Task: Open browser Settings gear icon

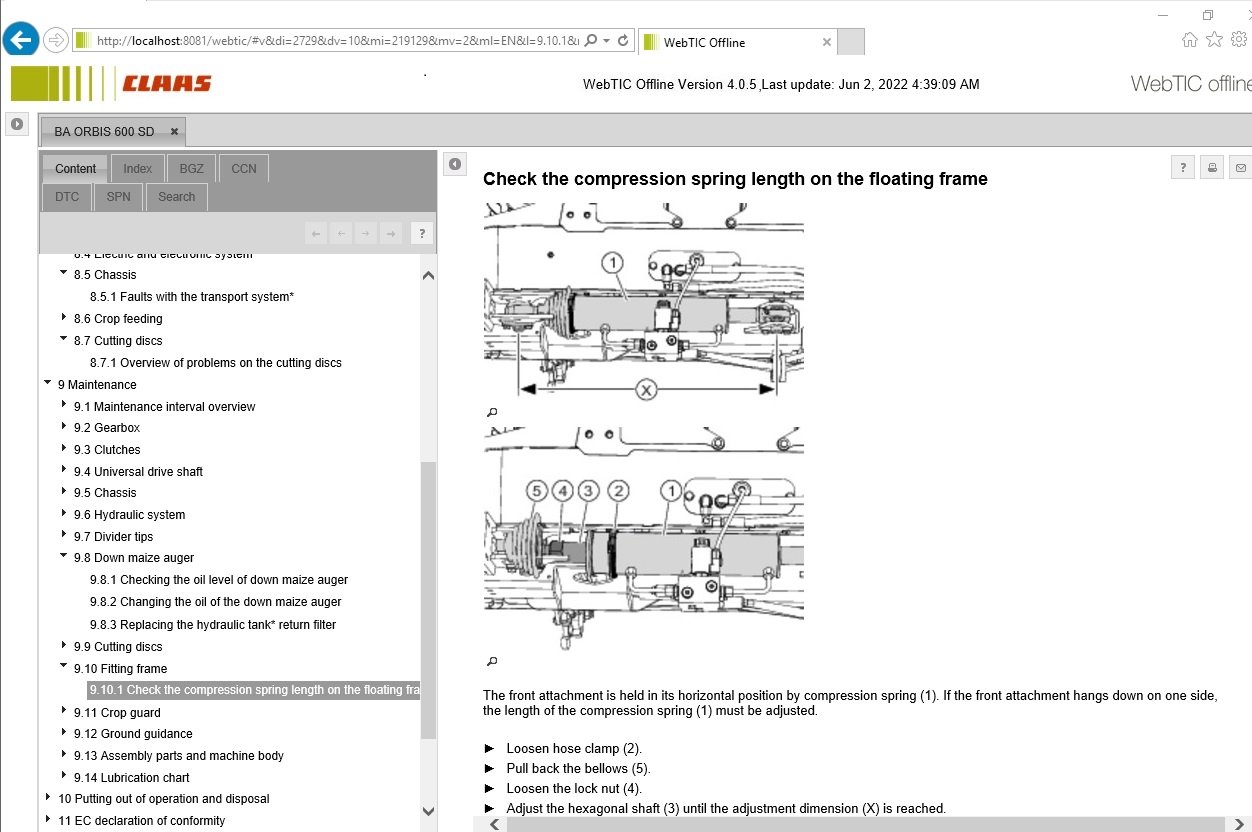Action: point(1239,40)
